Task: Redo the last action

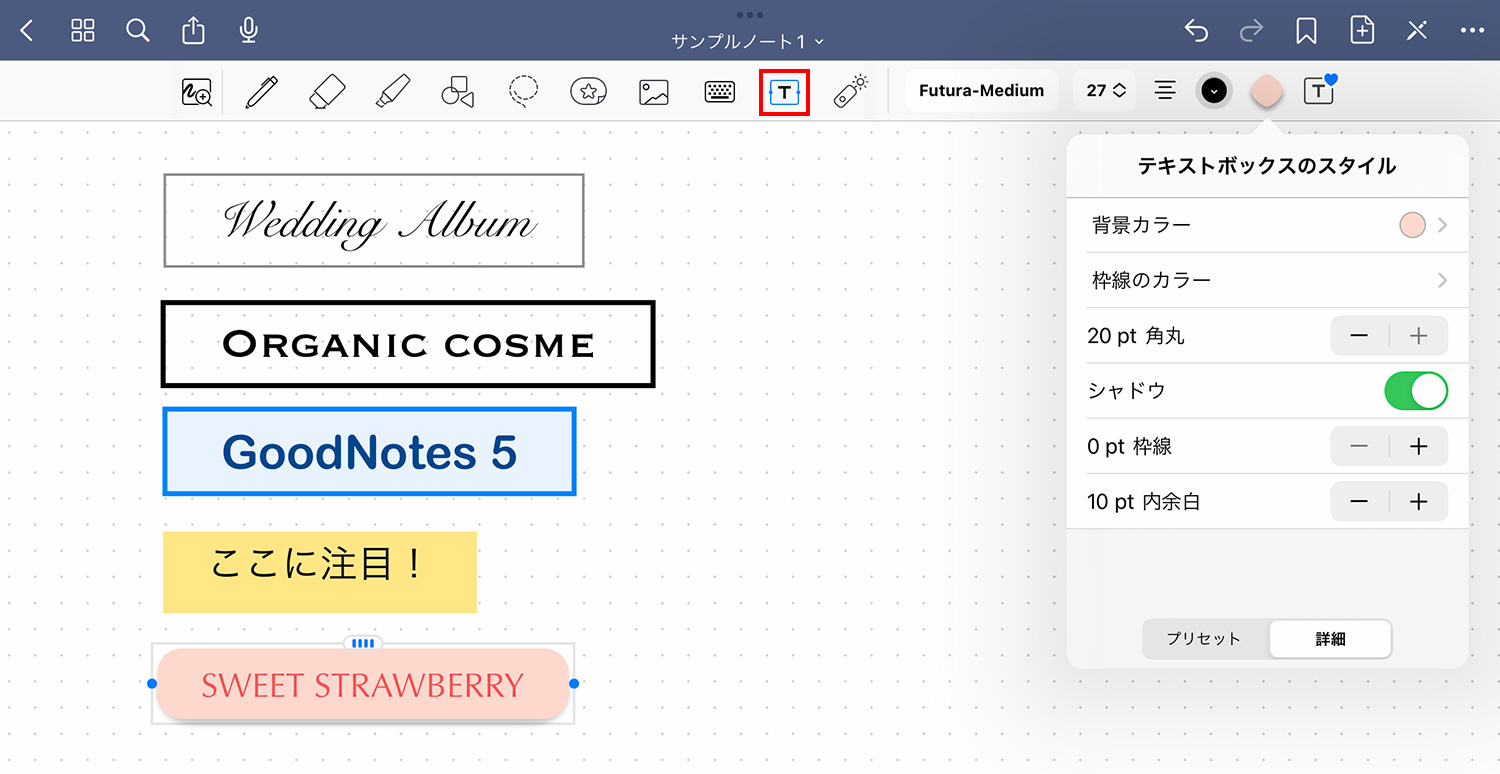Action: coord(1251,31)
